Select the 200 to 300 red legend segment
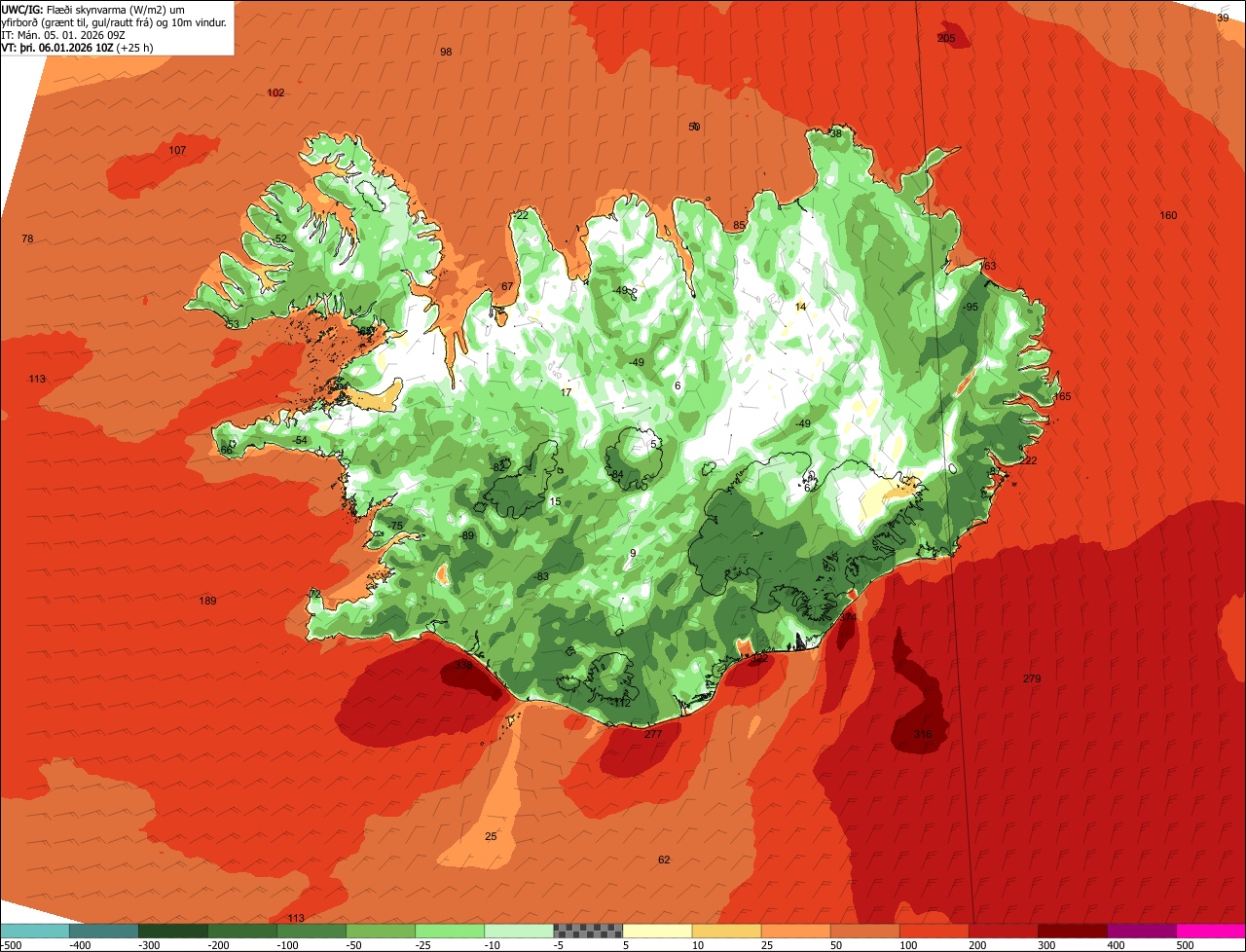The height and width of the screenshot is (952, 1246). 1004,930
